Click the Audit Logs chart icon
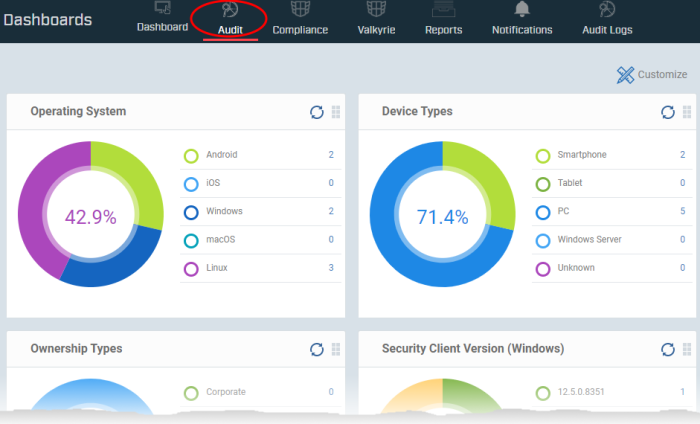This screenshot has height=424, width=700. point(607,9)
